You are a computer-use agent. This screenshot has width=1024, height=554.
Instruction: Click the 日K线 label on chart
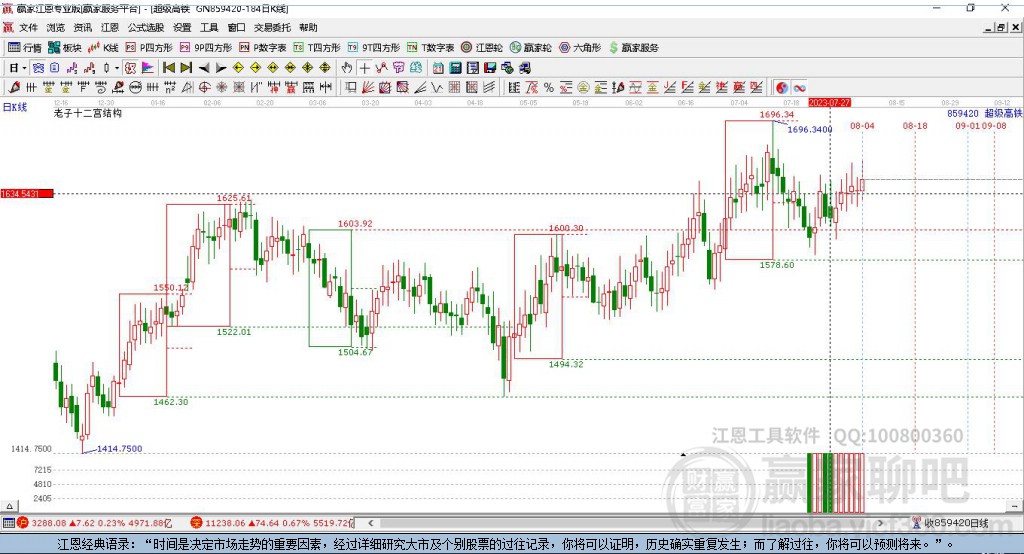tap(15, 107)
